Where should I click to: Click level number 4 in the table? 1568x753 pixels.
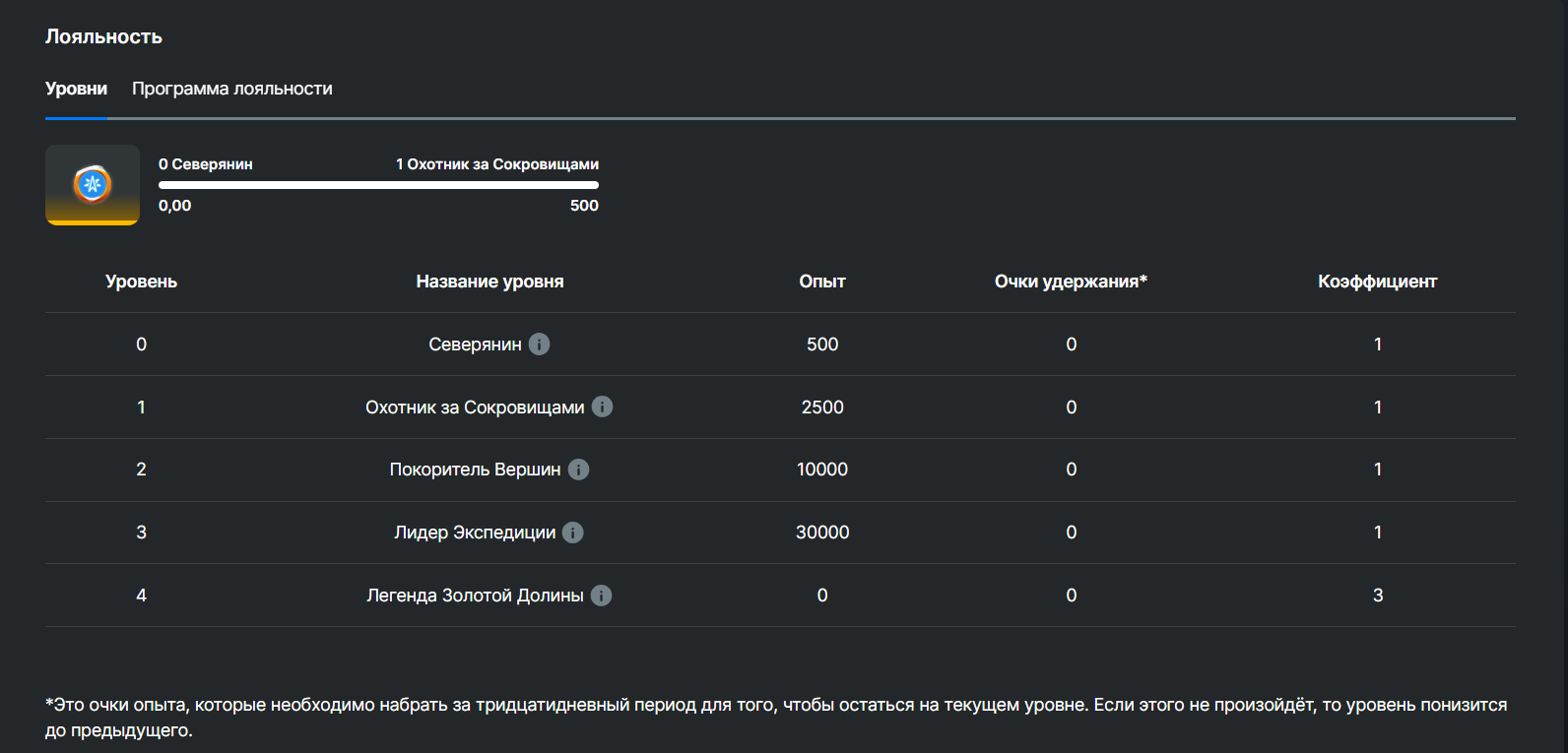(141, 596)
